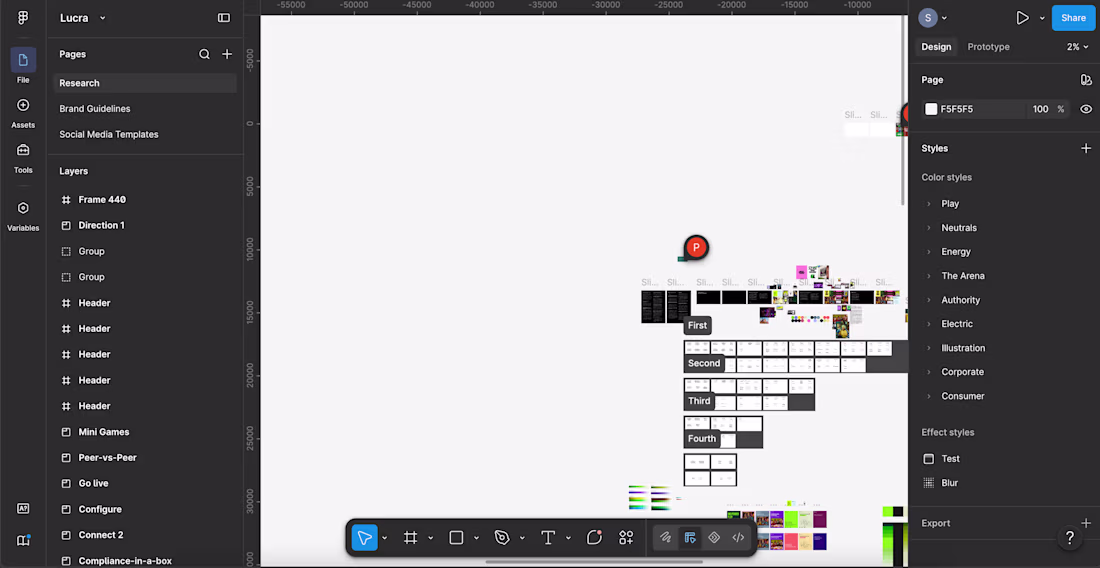Click the canvas horizontal scrollbar
The width and height of the screenshot is (1100, 568).
click(x=594, y=562)
